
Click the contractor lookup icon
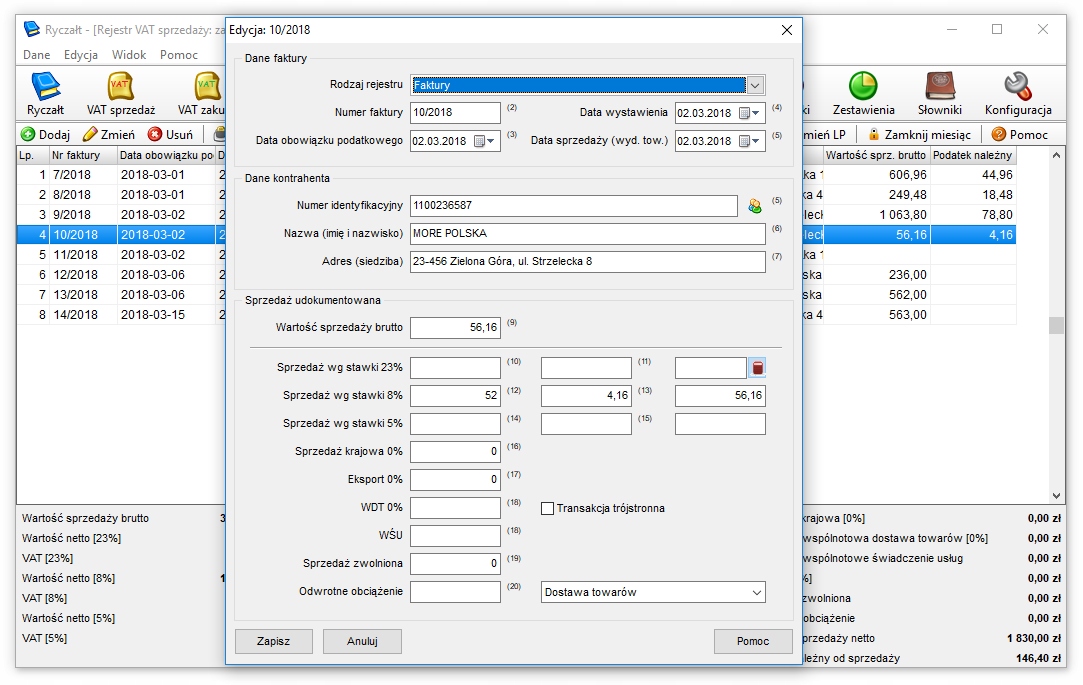point(755,206)
